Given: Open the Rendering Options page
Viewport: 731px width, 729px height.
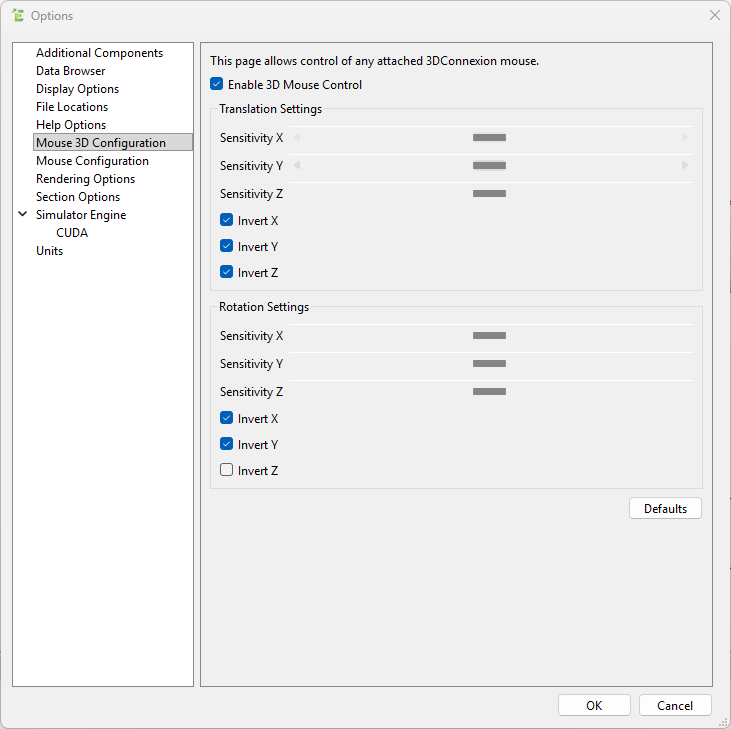Looking at the screenshot, I should tap(85, 179).
